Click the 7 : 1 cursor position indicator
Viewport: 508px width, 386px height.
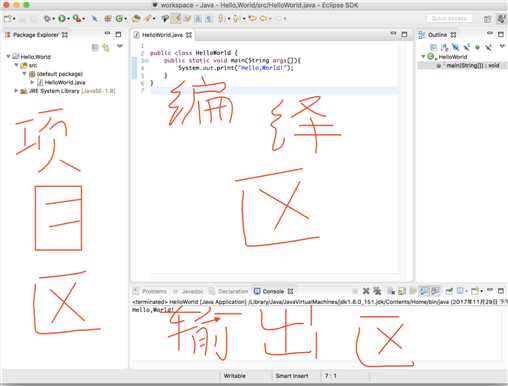point(330,376)
